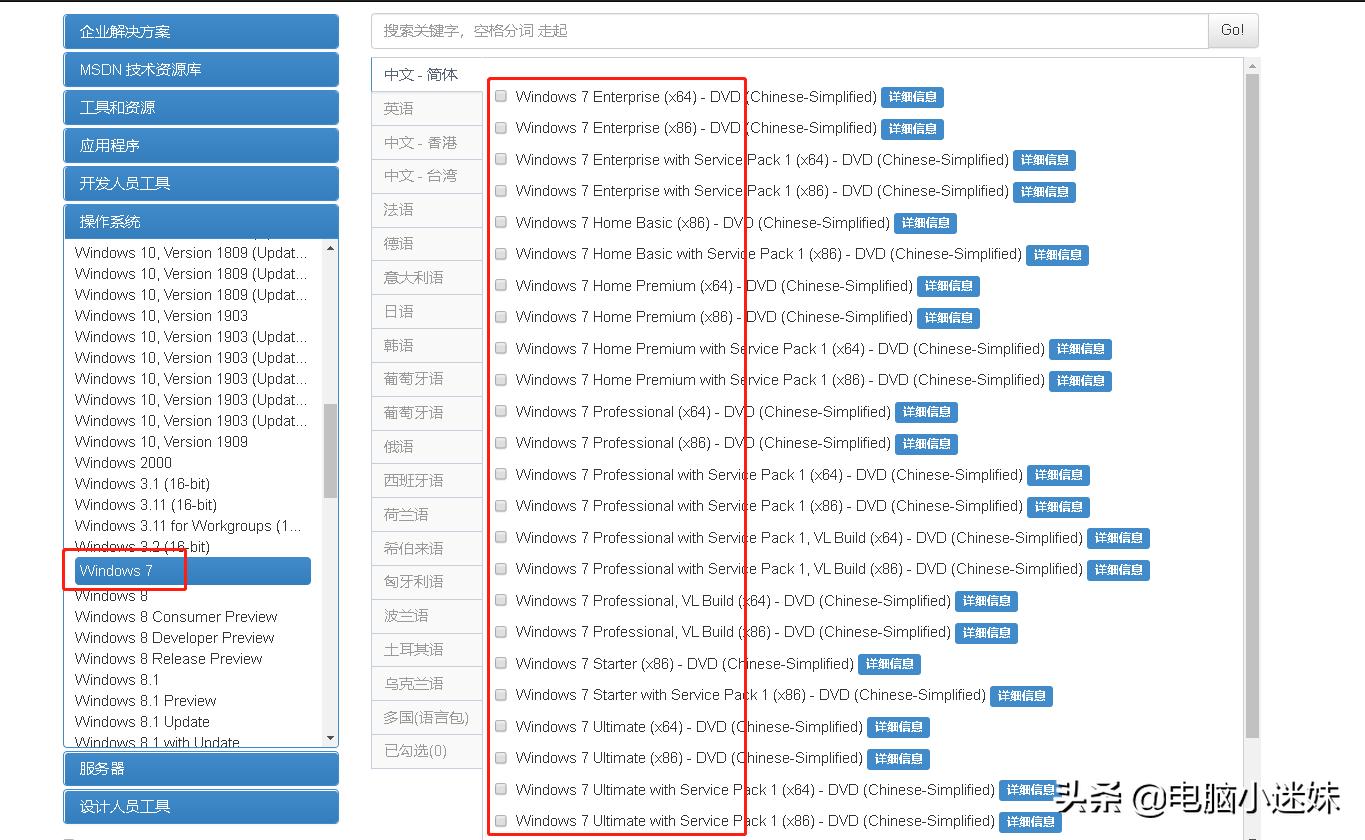View details for Windows 7 Ultimate (x86) DVD
The image size is (1365, 840).
click(x=898, y=759)
